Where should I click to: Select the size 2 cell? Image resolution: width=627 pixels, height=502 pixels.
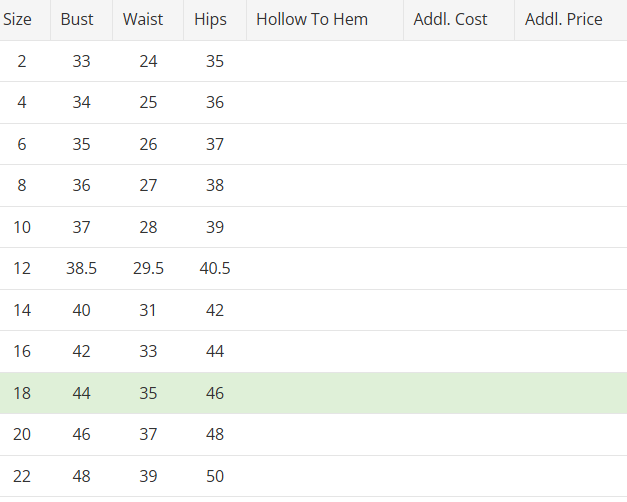point(22,62)
